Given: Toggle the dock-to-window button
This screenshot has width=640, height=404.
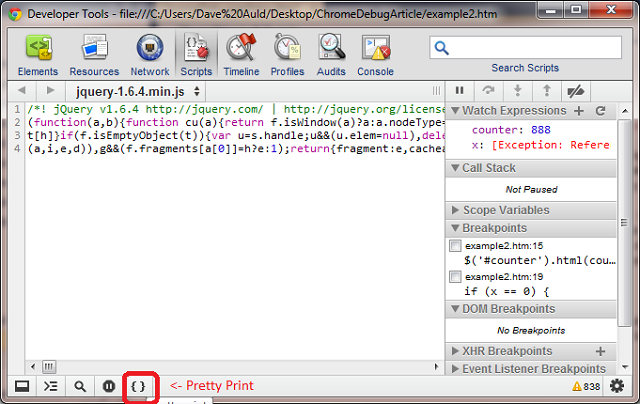Looking at the screenshot, I should click(x=22, y=386).
